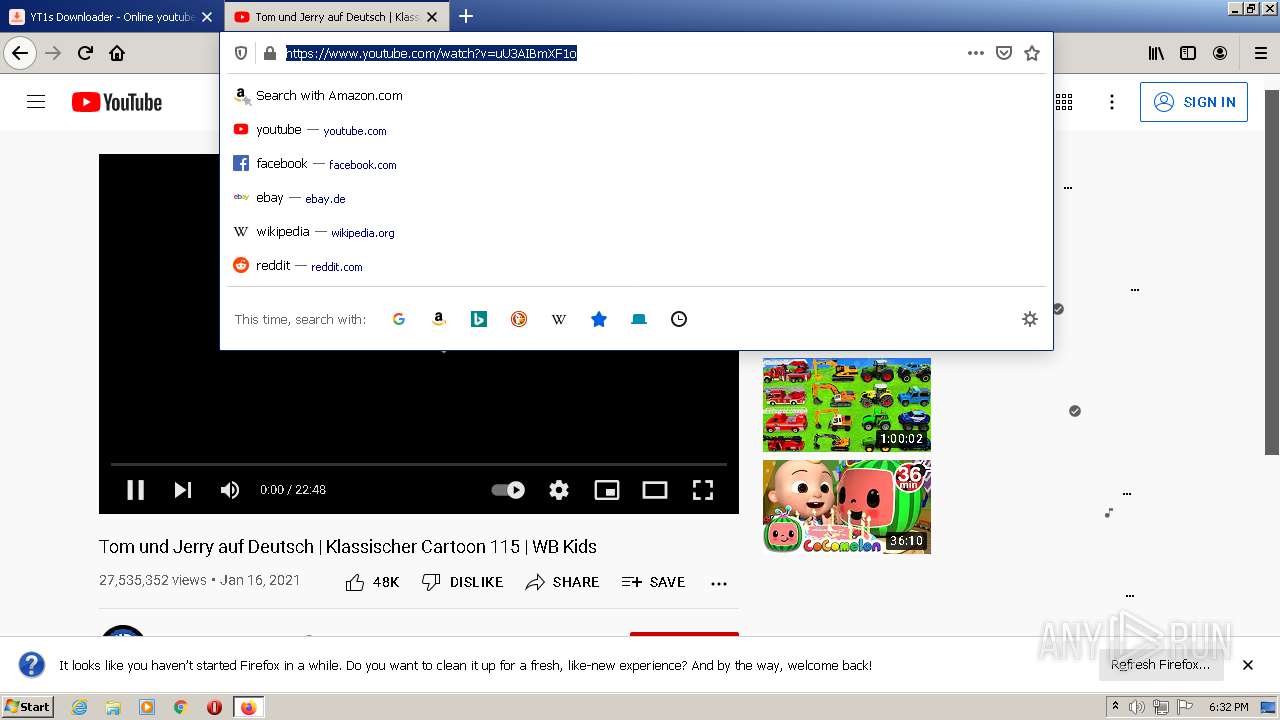Click the SAVE button
The image size is (1280, 720).
pos(653,582)
